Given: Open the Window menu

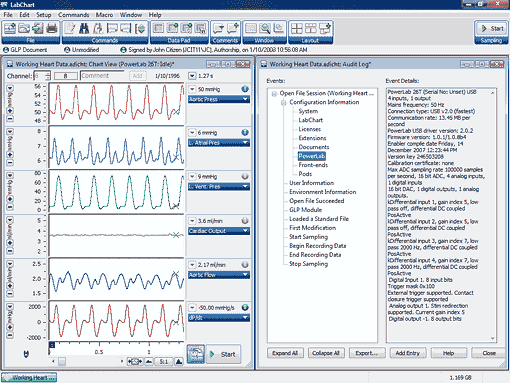Looking at the screenshot, I should (x=131, y=15).
